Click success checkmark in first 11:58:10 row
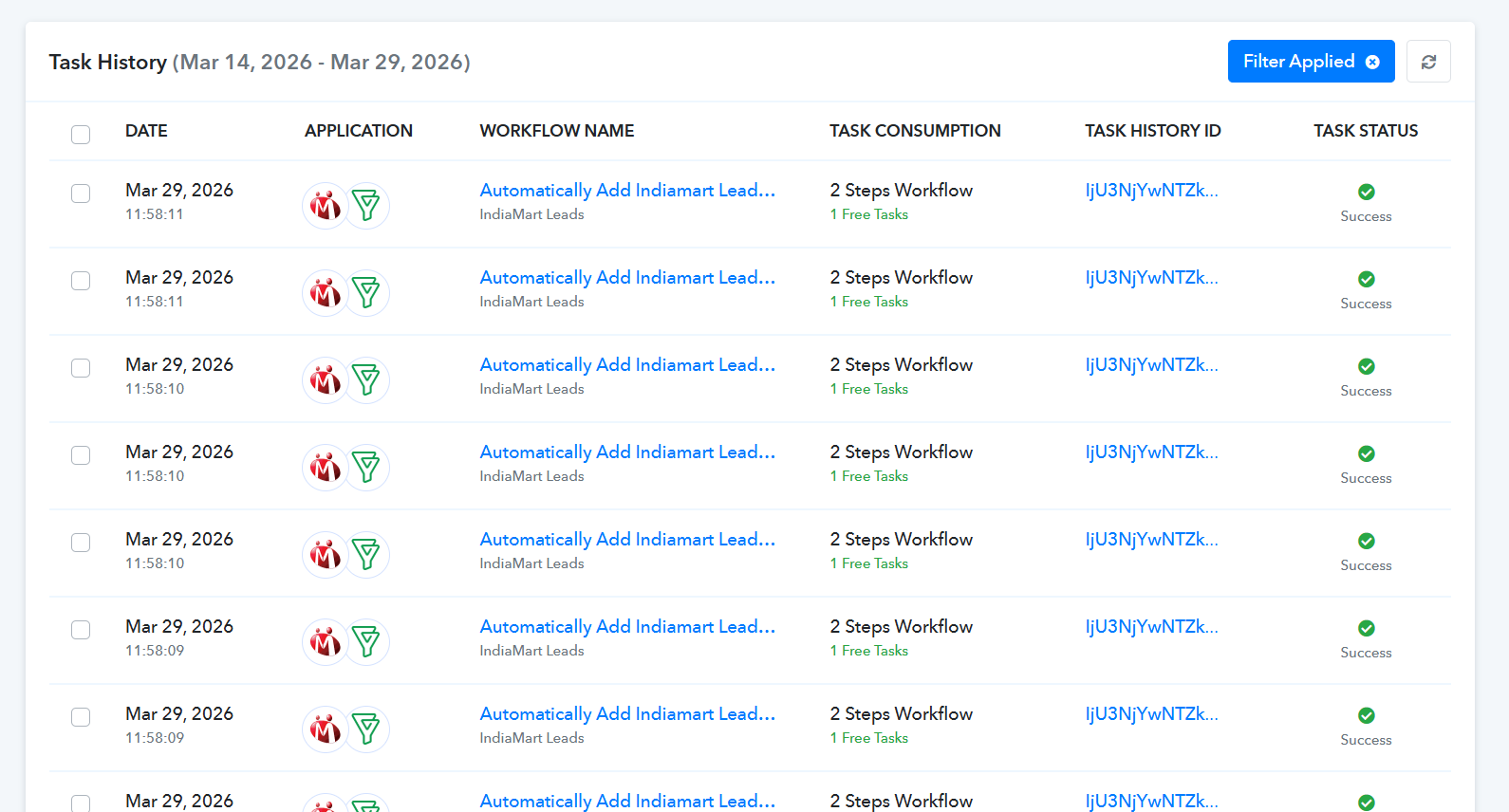This screenshot has width=1509, height=812. click(1367, 366)
